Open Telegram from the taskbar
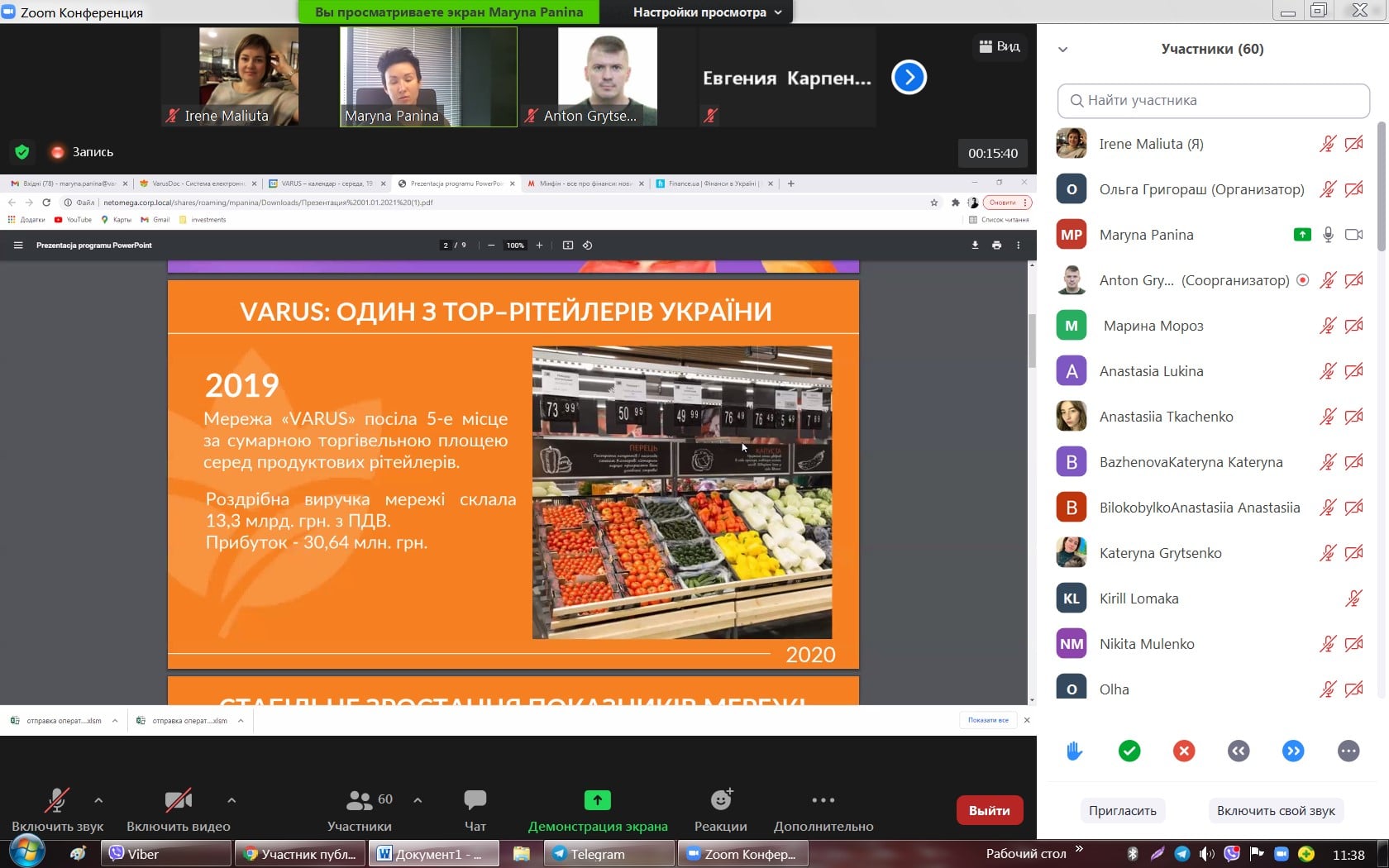 pos(609,854)
